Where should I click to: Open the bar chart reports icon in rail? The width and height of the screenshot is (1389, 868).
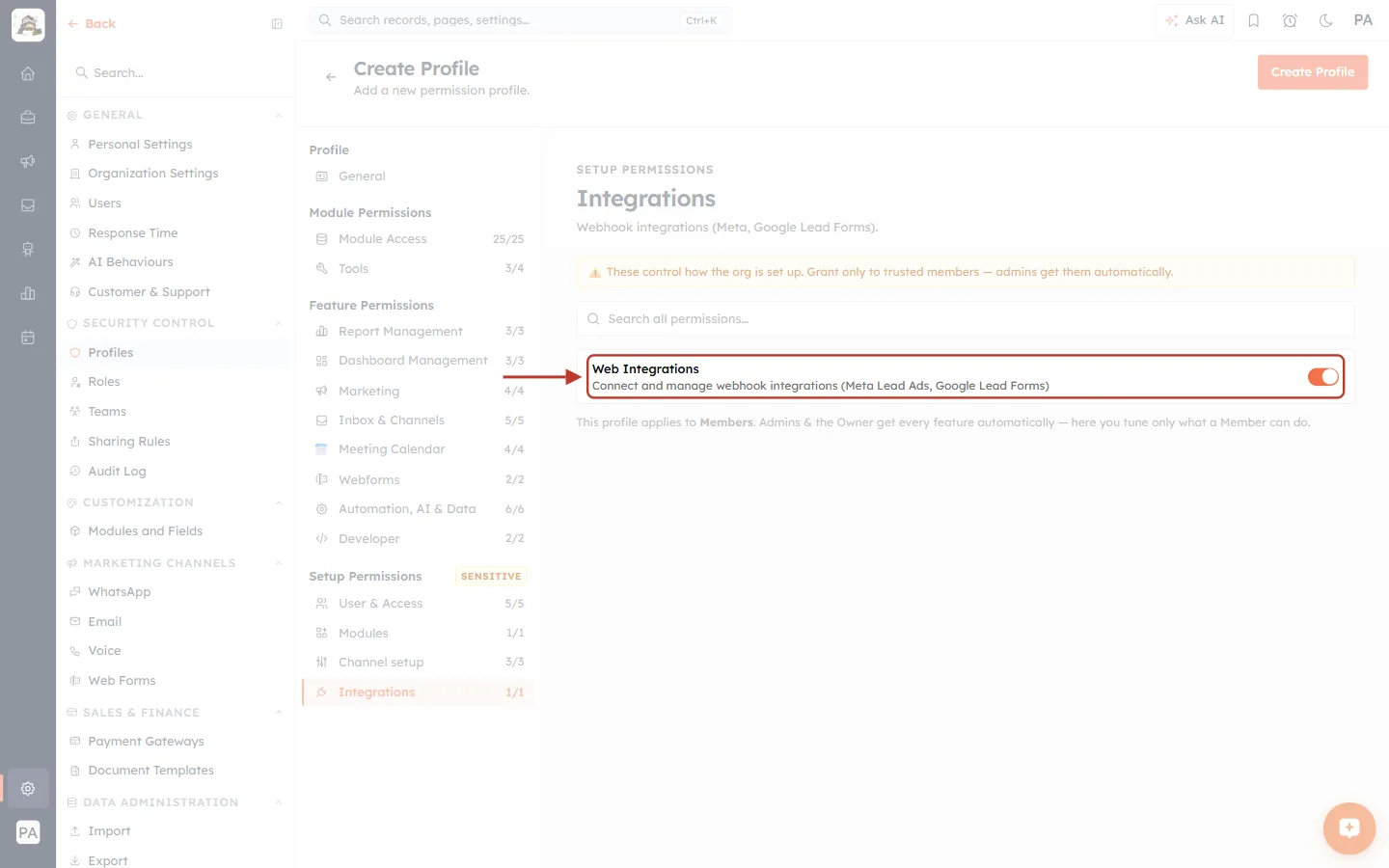(x=28, y=293)
